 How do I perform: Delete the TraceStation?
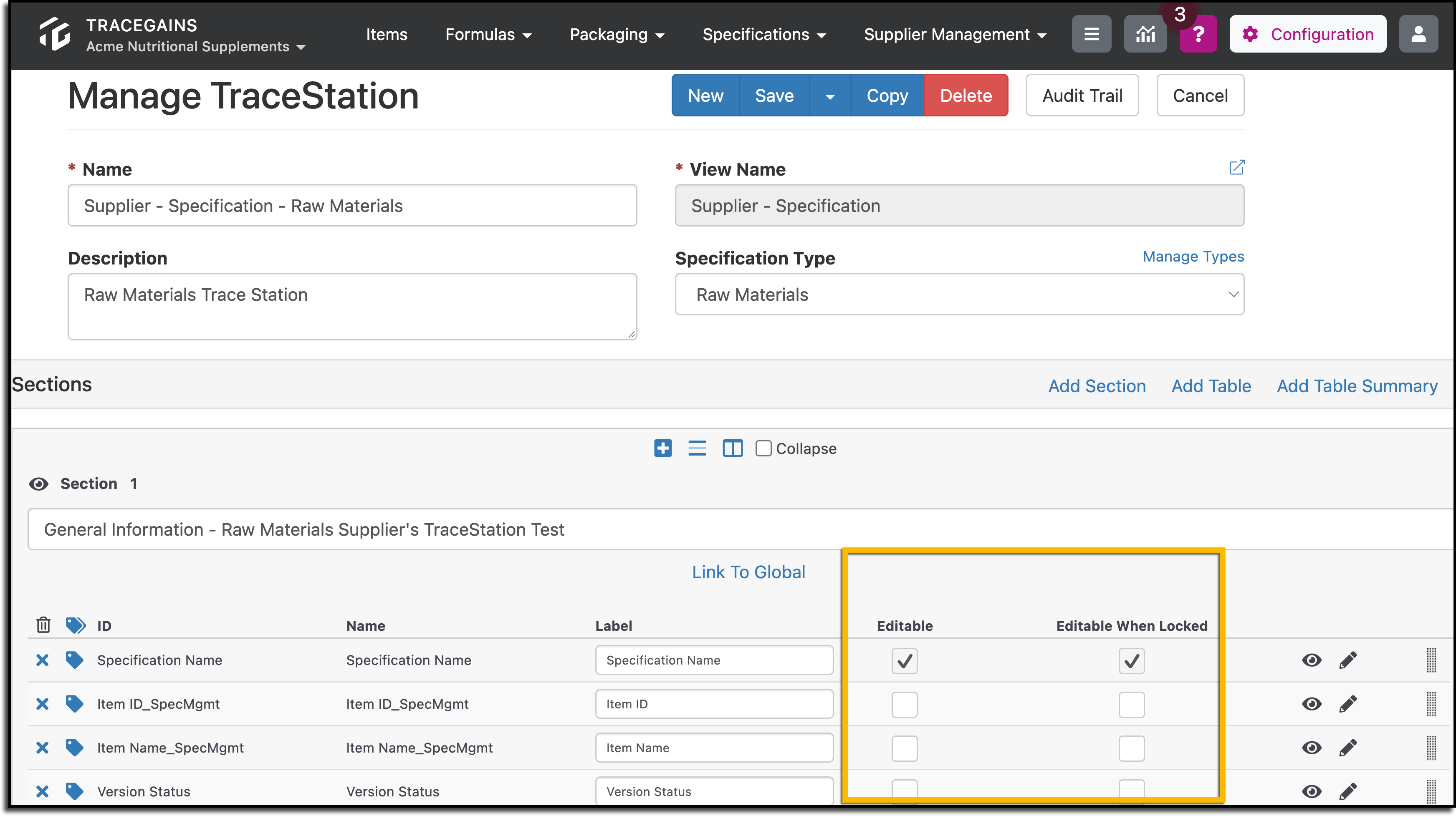pos(966,96)
